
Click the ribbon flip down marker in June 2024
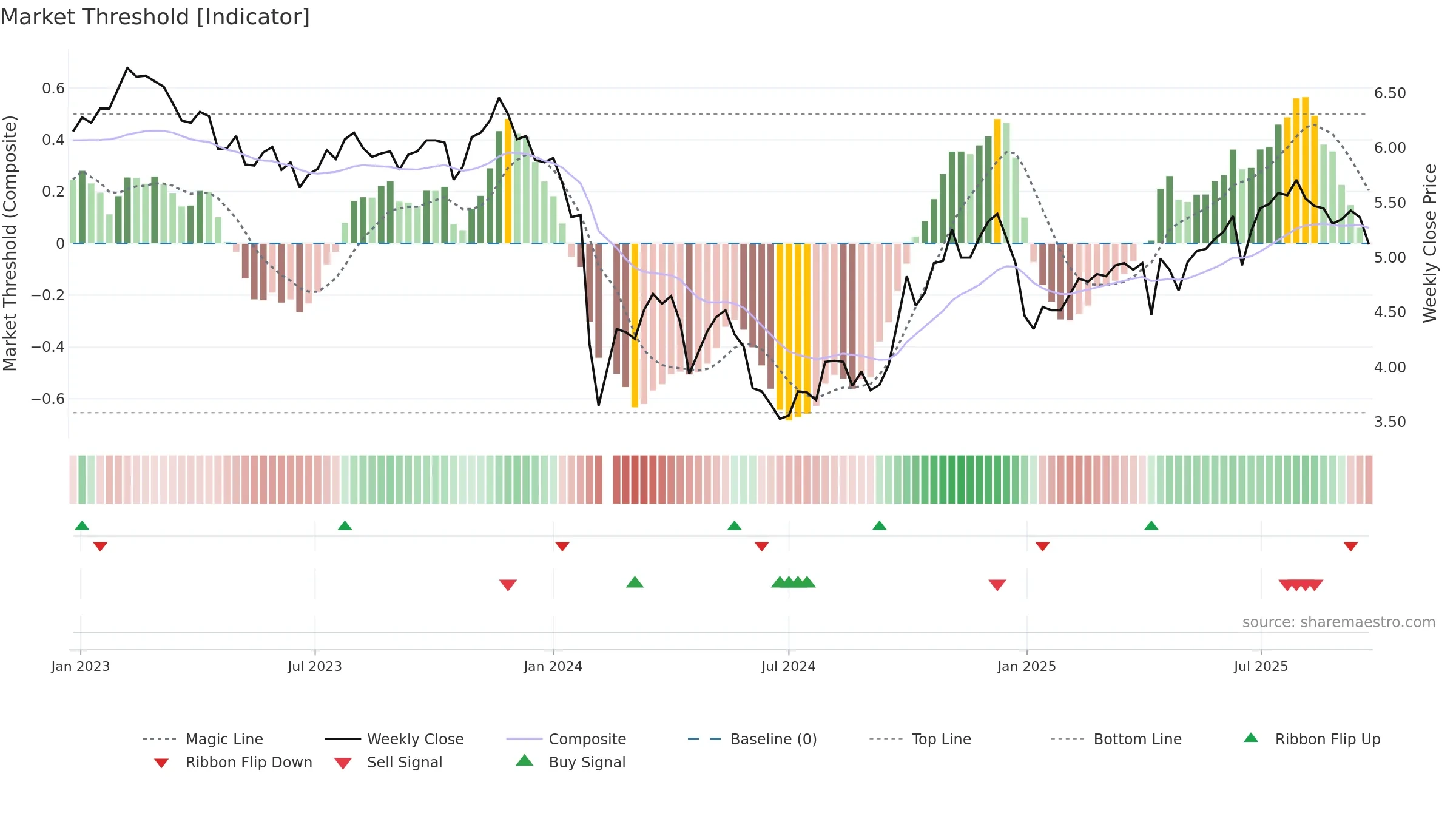pos(762,547)
